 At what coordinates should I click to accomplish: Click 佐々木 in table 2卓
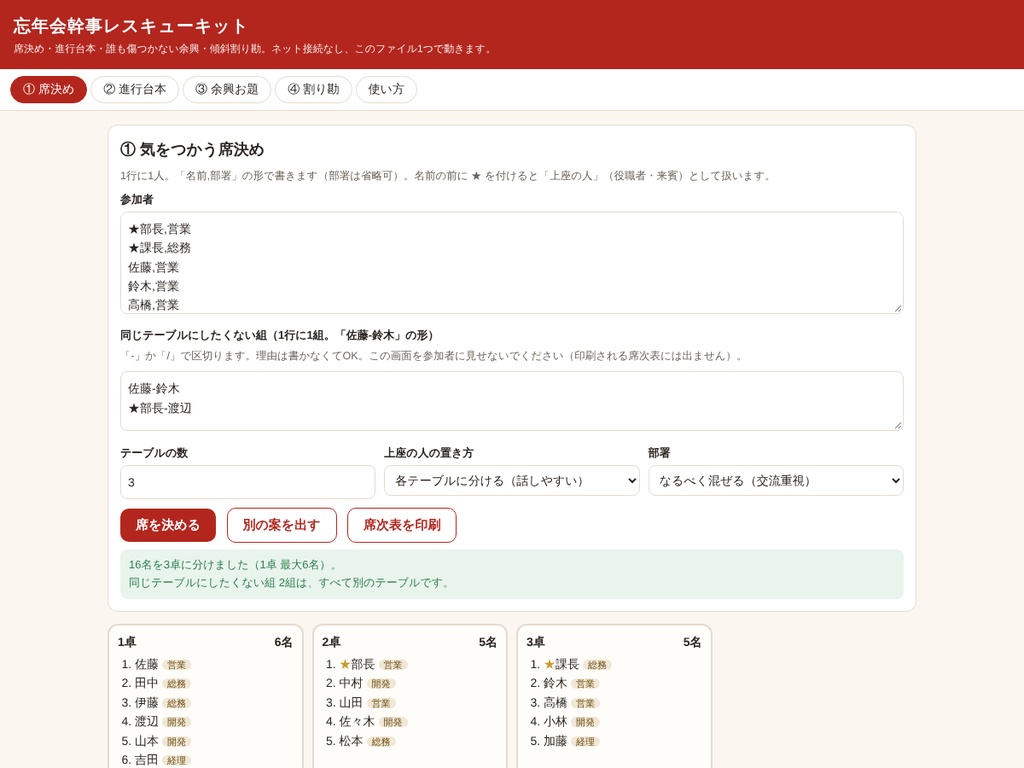(x=357, y=722)
